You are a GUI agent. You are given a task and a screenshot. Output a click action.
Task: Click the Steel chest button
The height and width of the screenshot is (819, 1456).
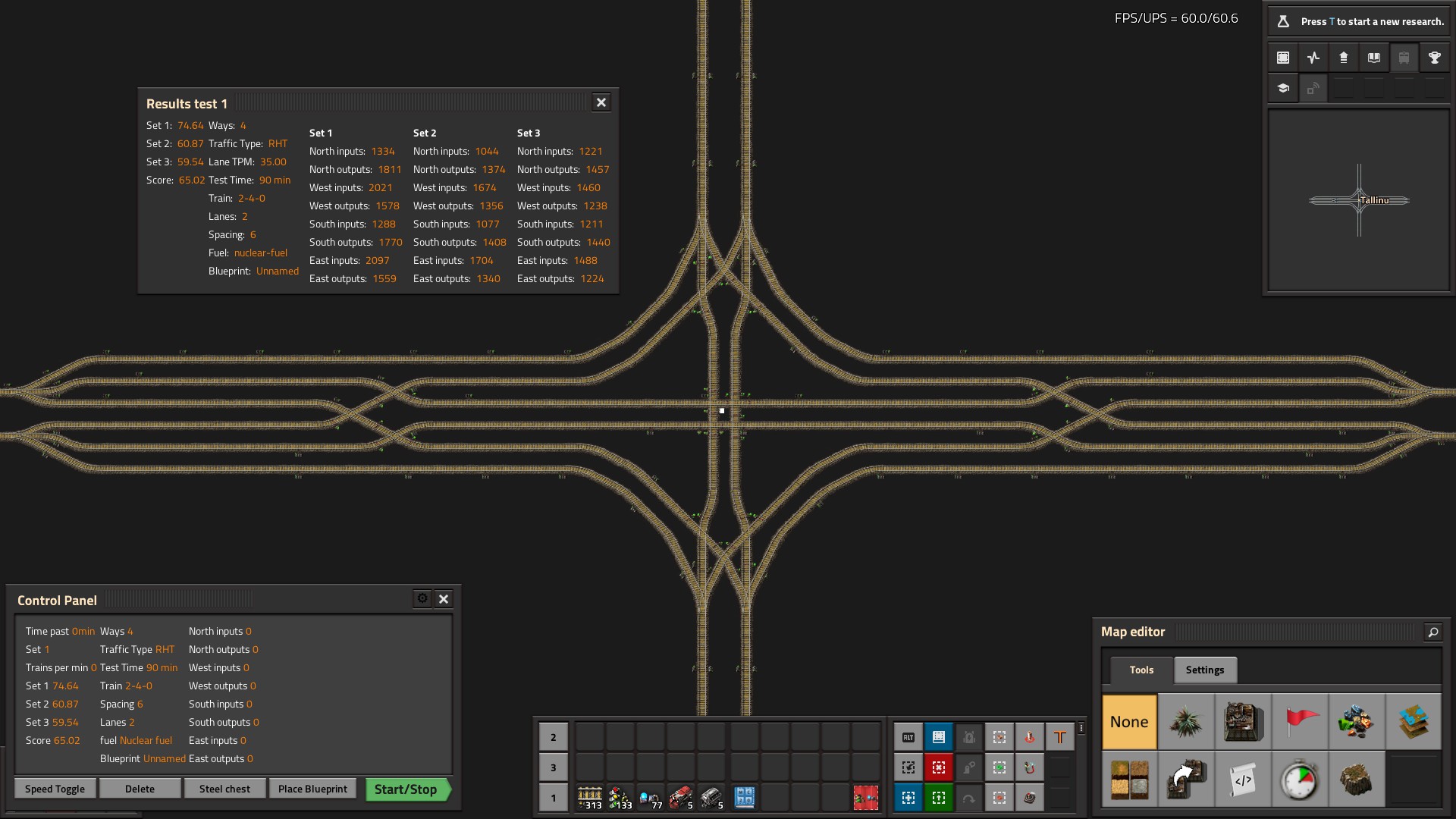(x=224, y=789)
